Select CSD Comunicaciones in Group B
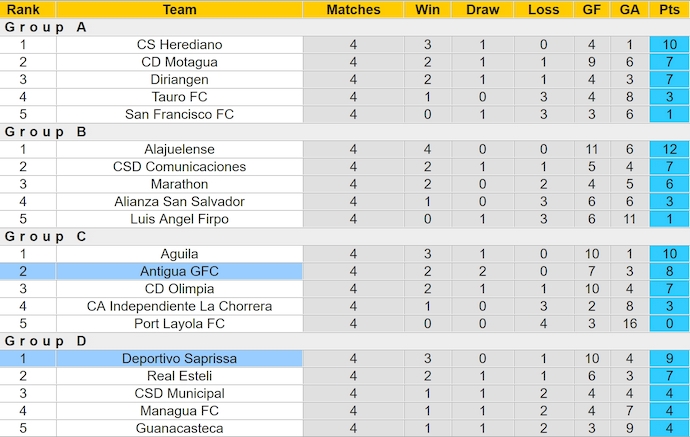This screenshot has width=690, height=437. point(180,167)
